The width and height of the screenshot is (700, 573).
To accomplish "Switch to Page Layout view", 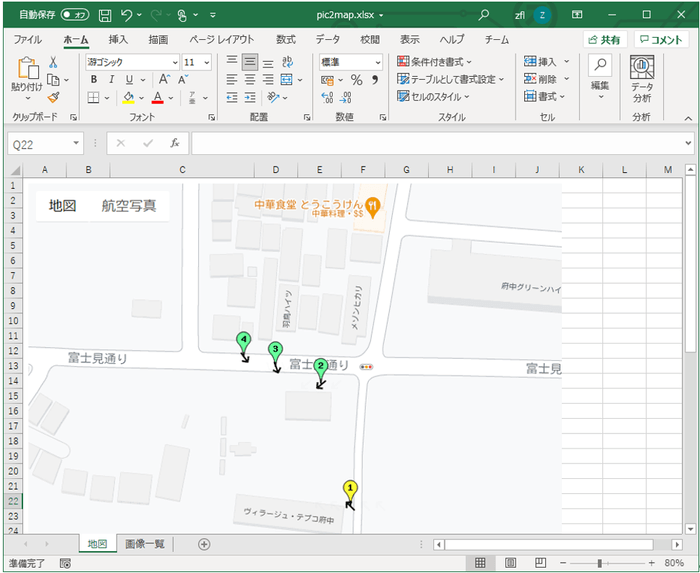I will point(510,563).
